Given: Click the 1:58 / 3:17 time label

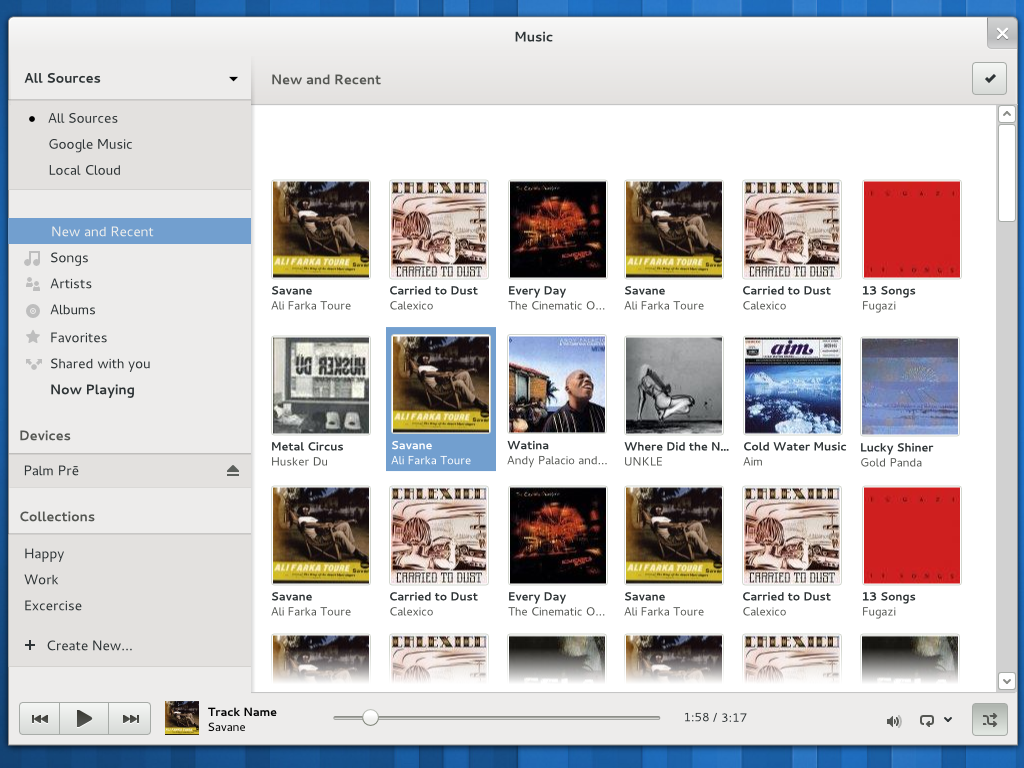Looking at the screenshot, I should [x=715, y=718].
